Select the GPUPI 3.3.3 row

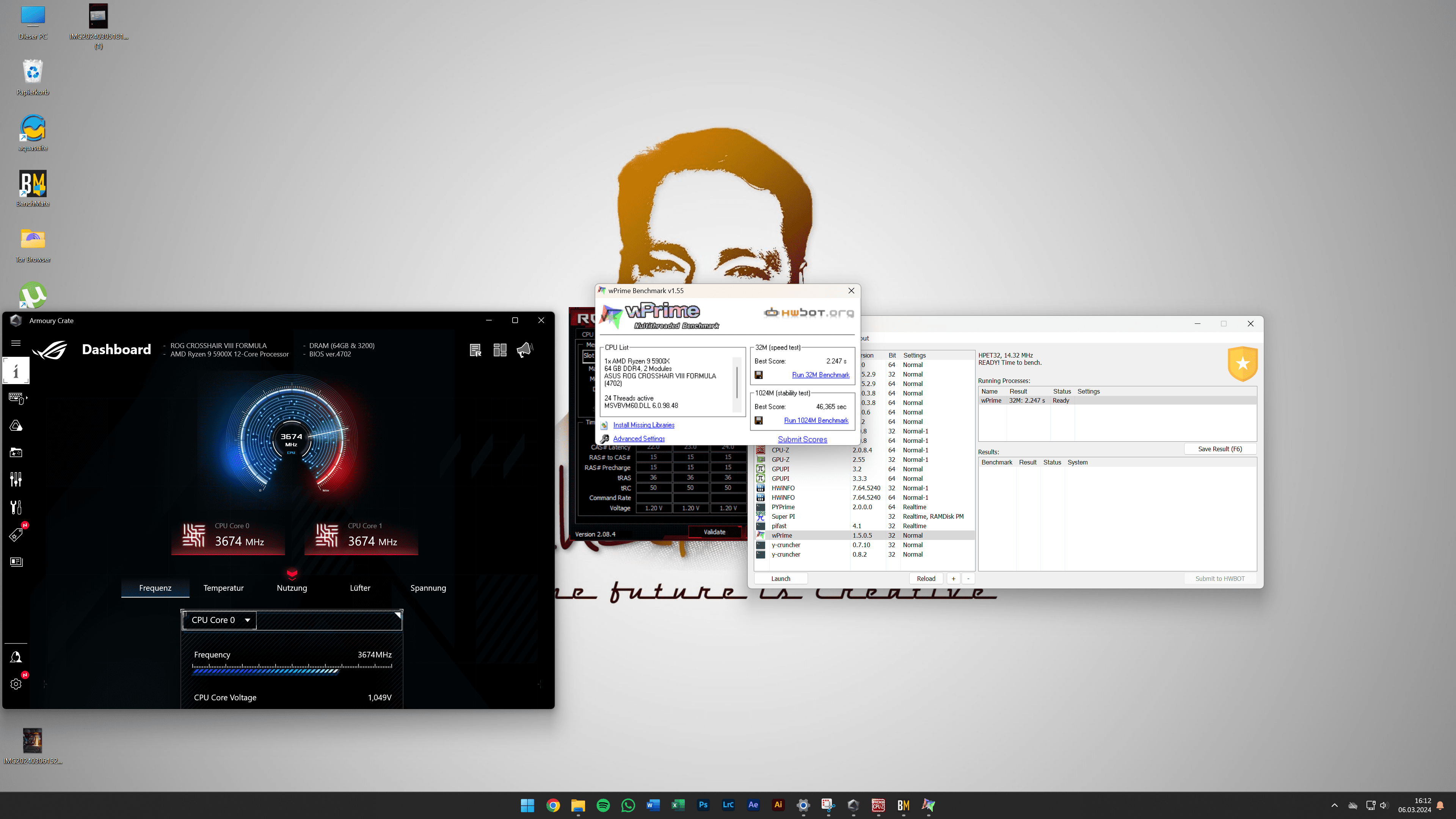click(865, 479)
